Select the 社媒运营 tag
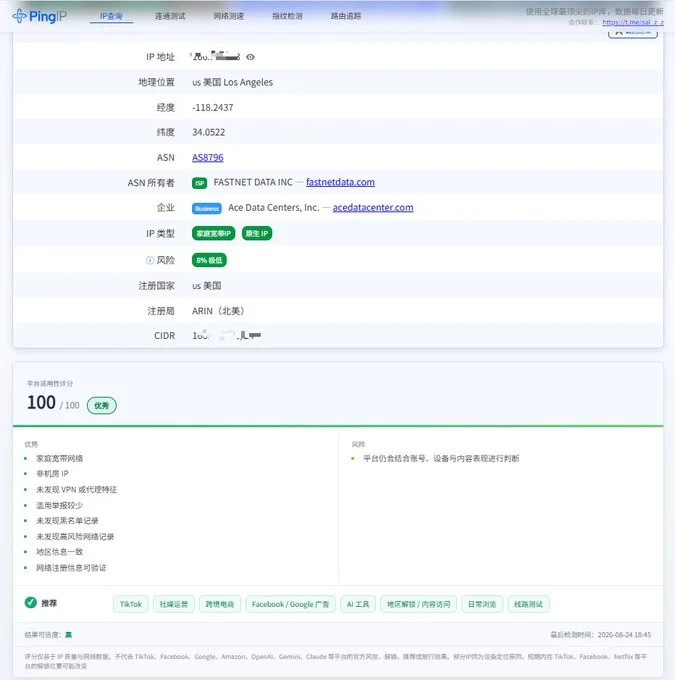Viewport: 675px width, 680px height. pyautogui.click(x=174, y=604)
